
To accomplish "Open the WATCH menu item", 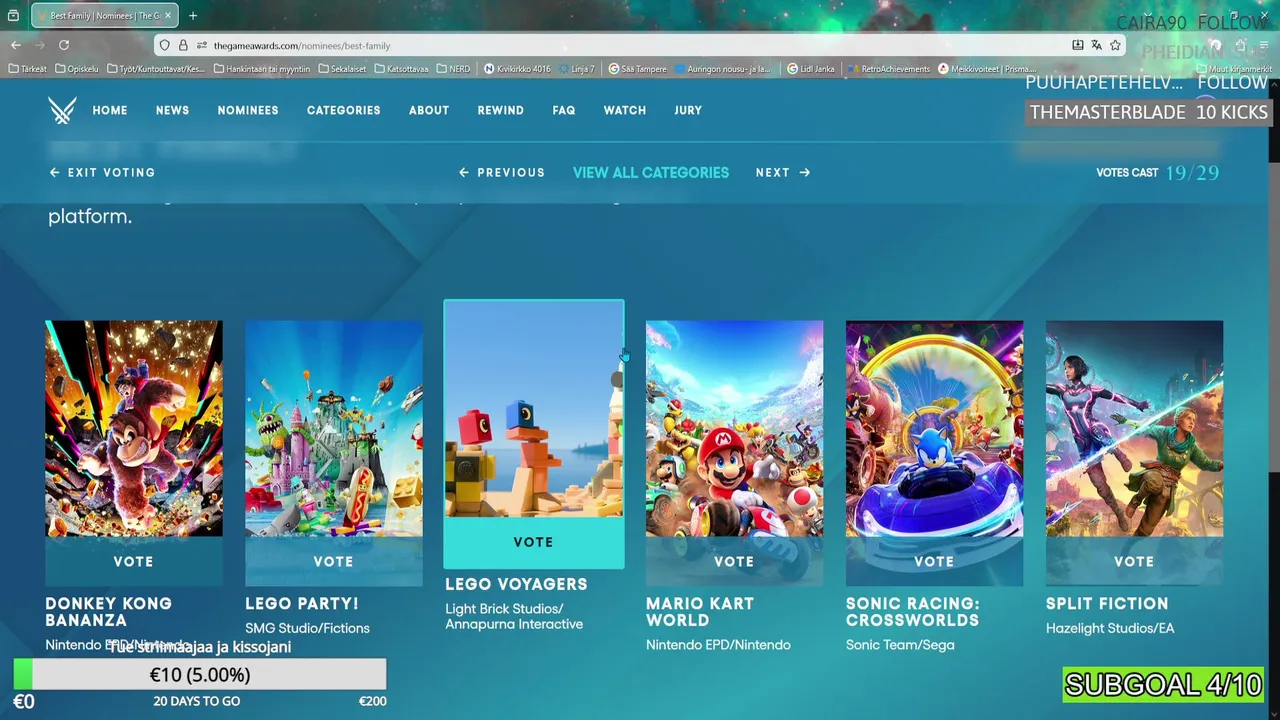I will [625, 110].
